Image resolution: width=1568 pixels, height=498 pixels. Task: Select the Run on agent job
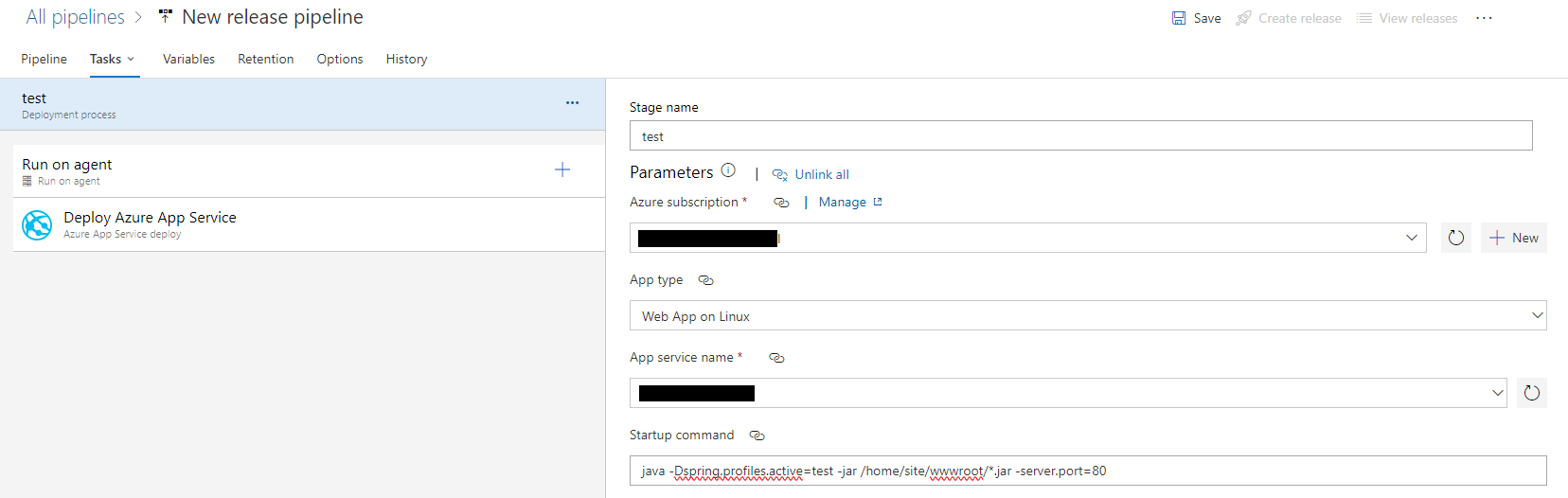(x=309, y=170)
